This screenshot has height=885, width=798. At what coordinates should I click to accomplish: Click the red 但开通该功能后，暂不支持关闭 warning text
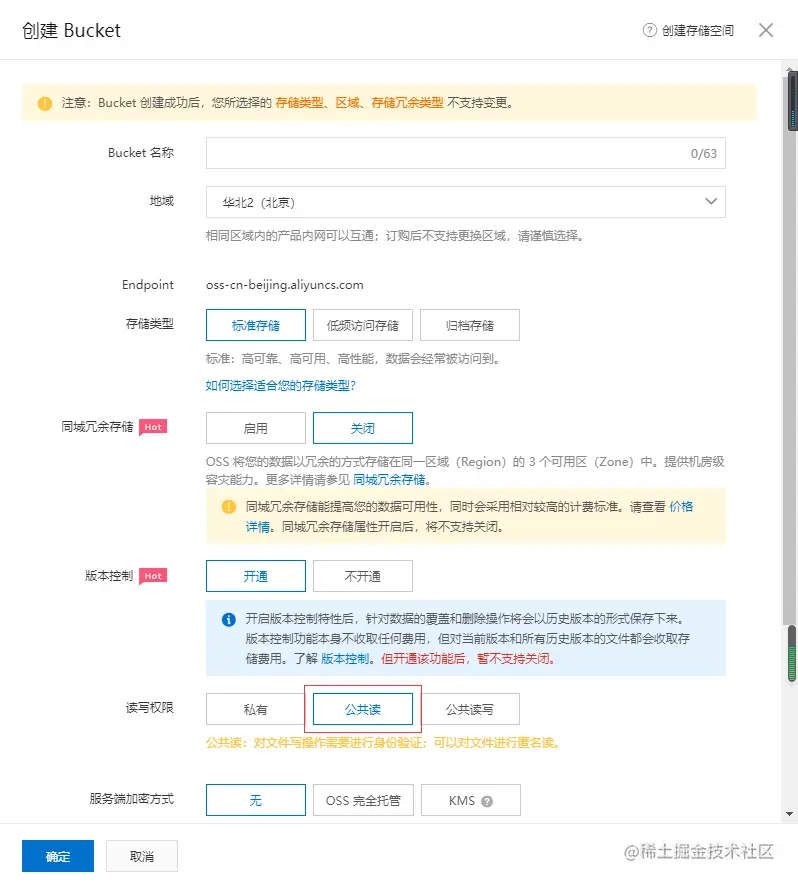468,659
